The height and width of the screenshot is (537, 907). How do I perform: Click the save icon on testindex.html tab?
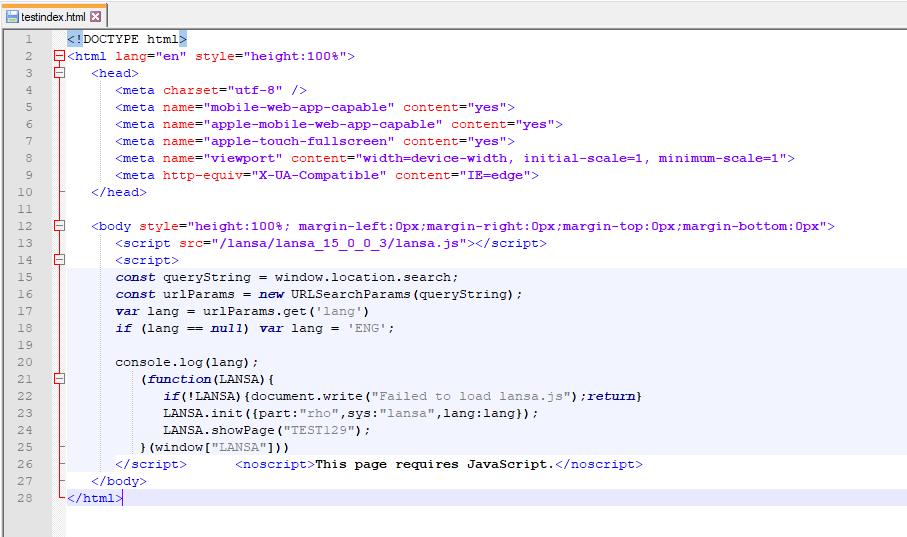[x=12, y=17]
